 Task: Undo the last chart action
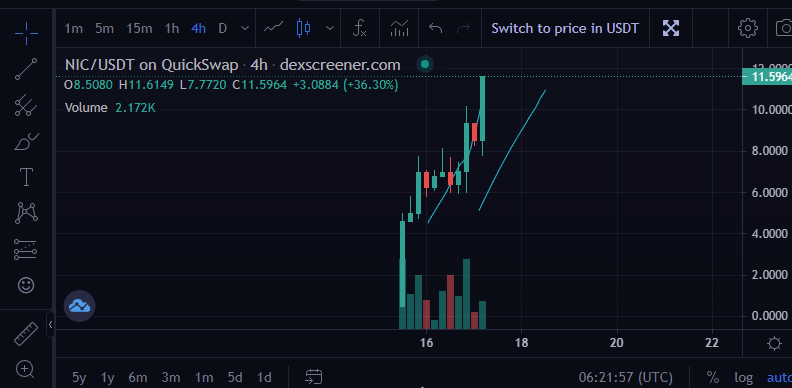(x=435, y=28)
